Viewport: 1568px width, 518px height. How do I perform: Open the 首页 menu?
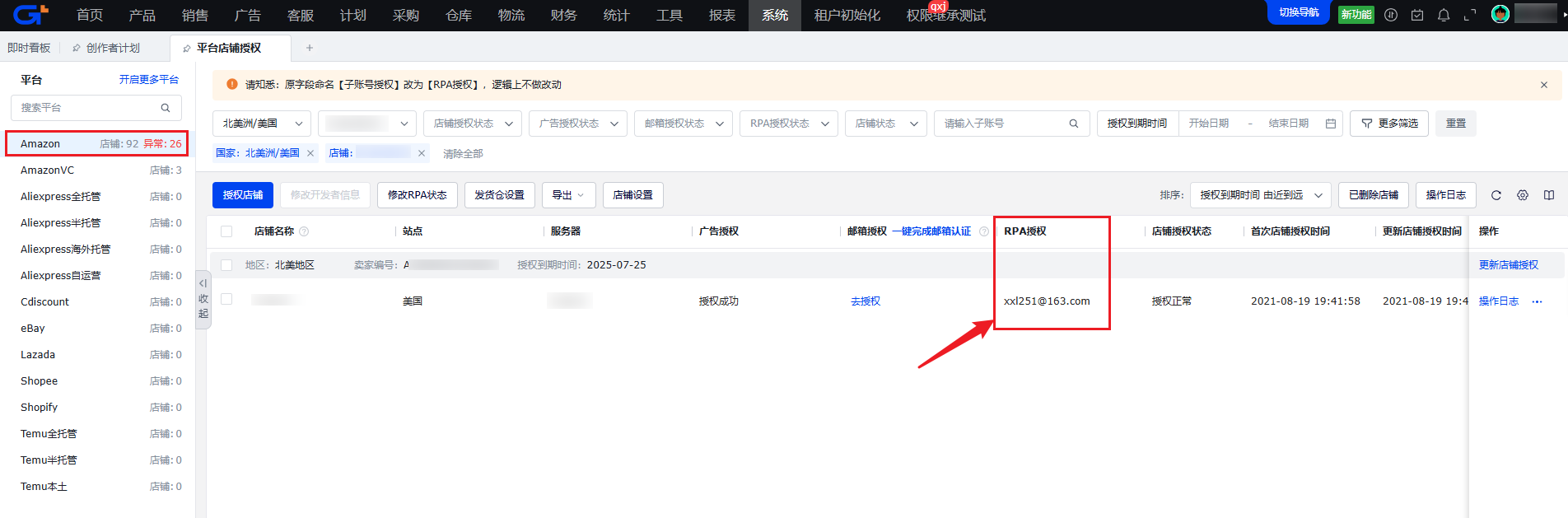(90, 15)
